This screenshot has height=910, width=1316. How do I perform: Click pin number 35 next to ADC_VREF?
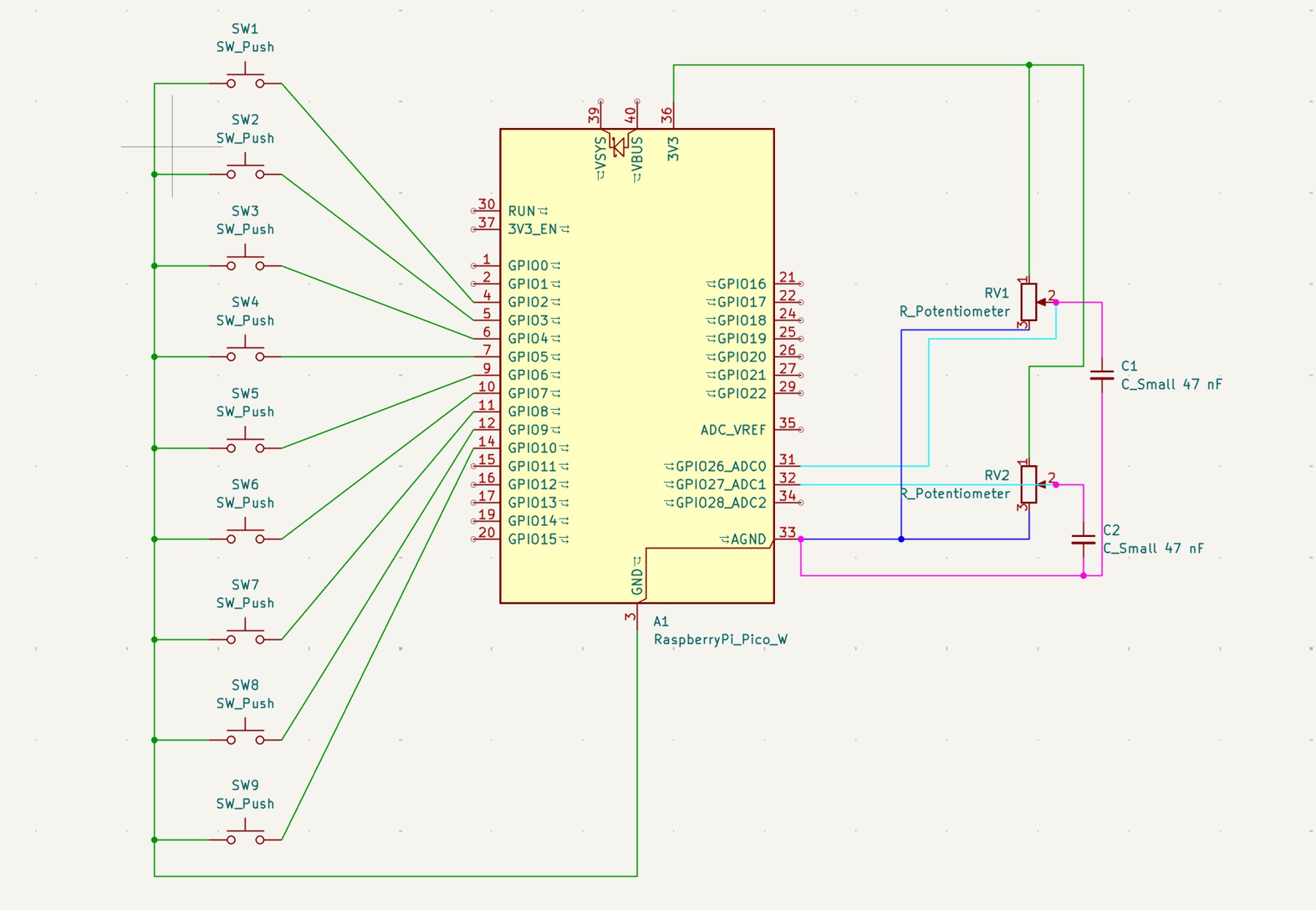(x=787, y=423)
